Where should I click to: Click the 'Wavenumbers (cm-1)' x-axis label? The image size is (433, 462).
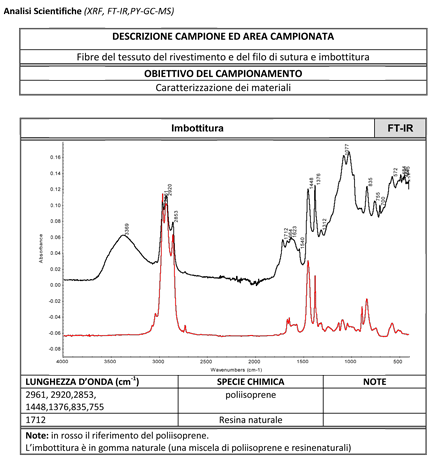click(x=236, y=370)
